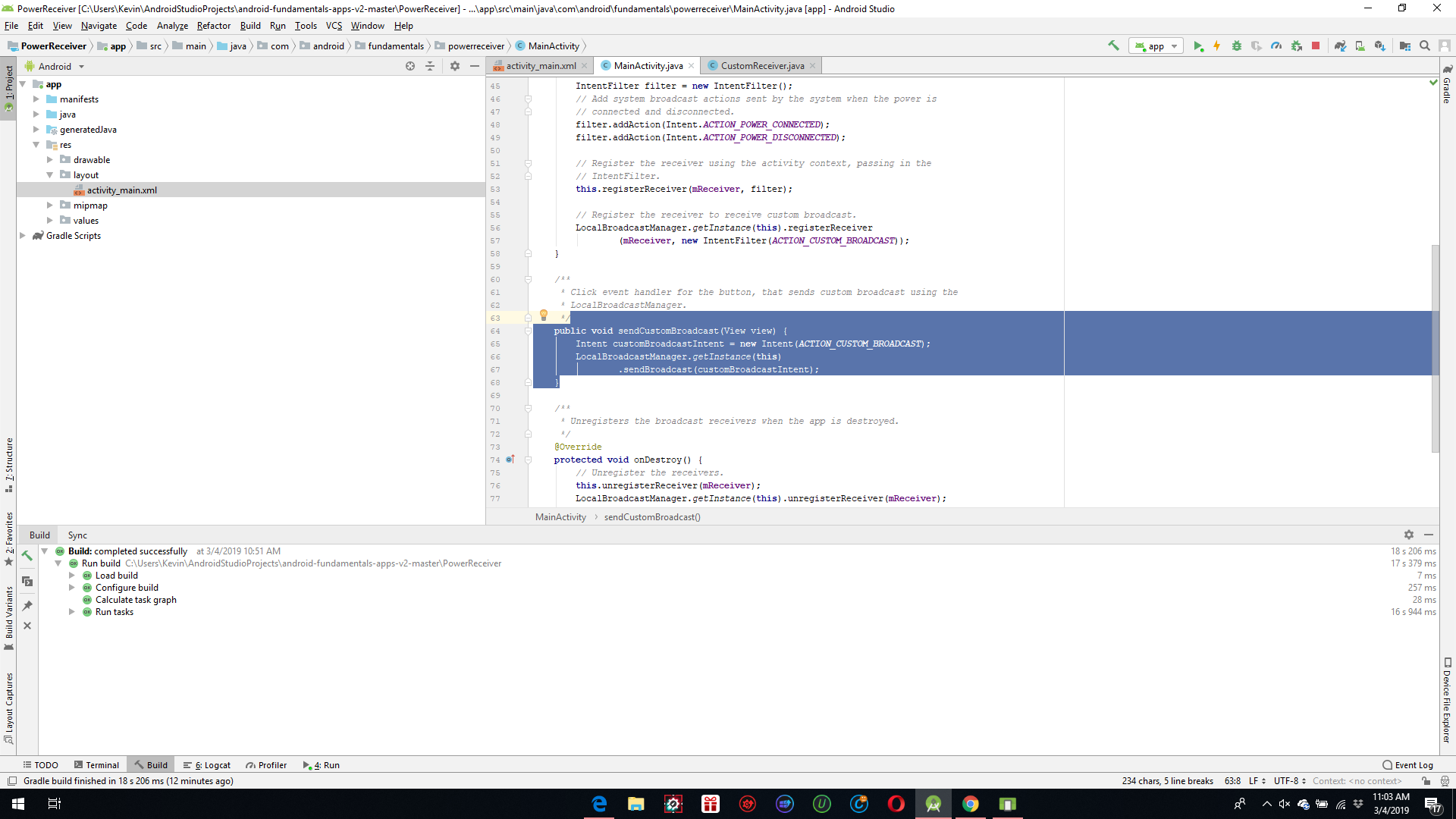Image resolution: width=1456 pixels, height=819 pixels.
Task: Click the Search Everywhere magnifier icon
Action: point(1425,45)
